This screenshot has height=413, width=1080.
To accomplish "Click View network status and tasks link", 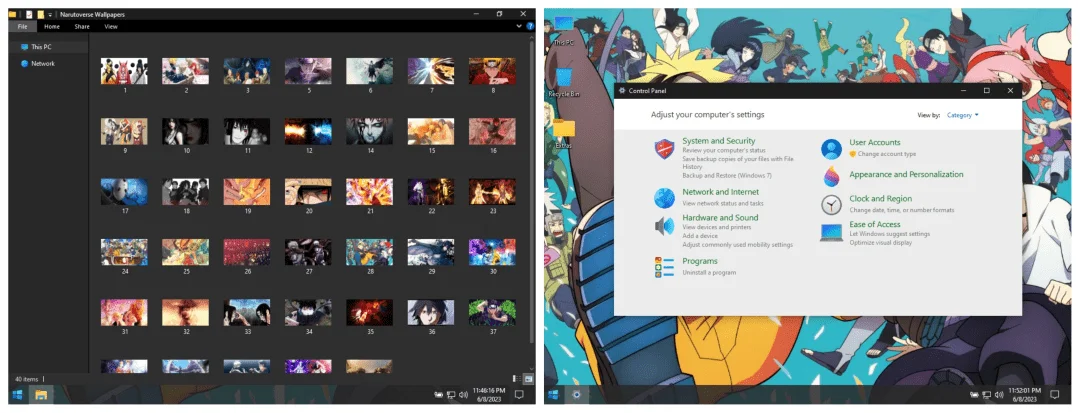I will pos(723,203).
